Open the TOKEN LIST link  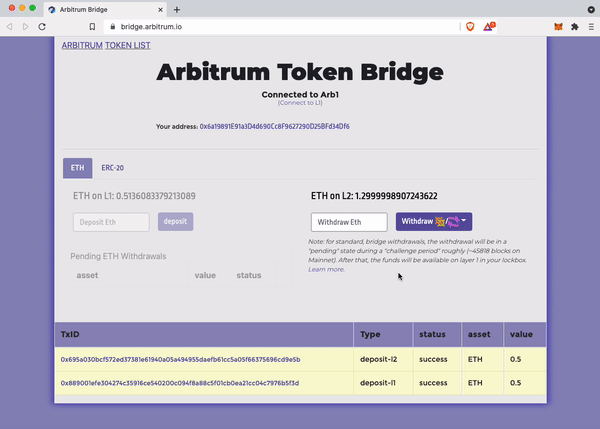[x=128, y=46]
